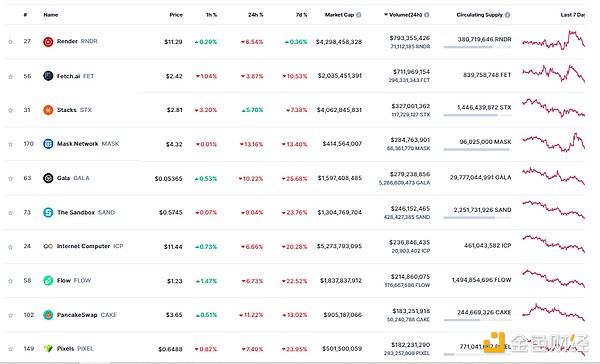Toggle watchlist star for Internet Computer

click(11, 247)
